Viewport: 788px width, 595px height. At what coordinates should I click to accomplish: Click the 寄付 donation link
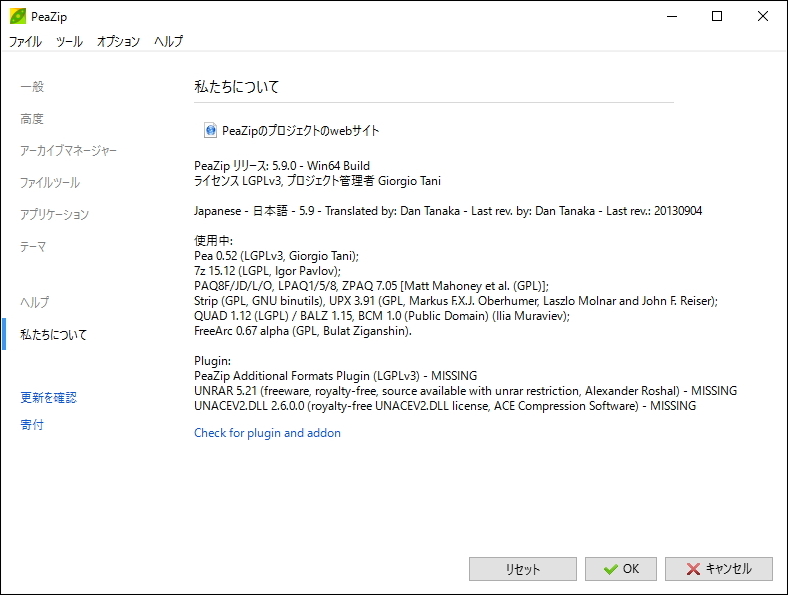pos(32,425)
